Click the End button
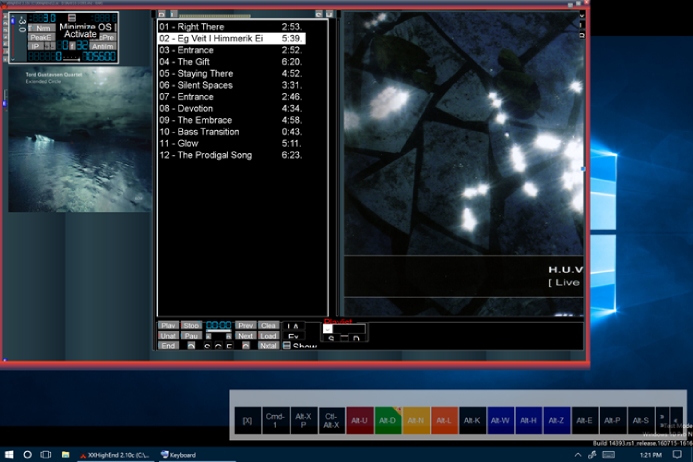Screen dimensions: 693x462 [168, 346]
